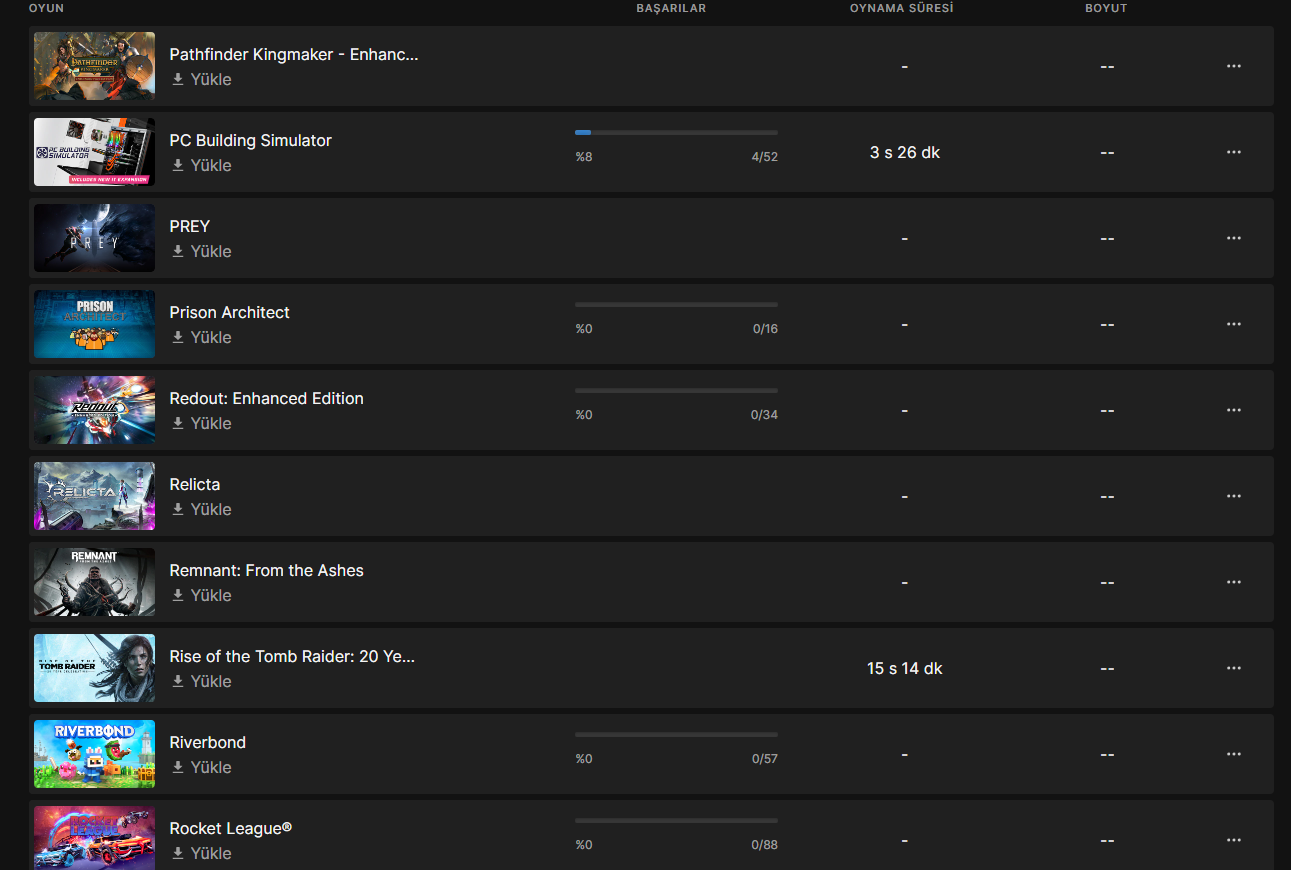The height and width of the screenshot is (870, 1291).
Task: Open the Pathfinder Kingmaker cover thumbnail
Action: point(94,66)
